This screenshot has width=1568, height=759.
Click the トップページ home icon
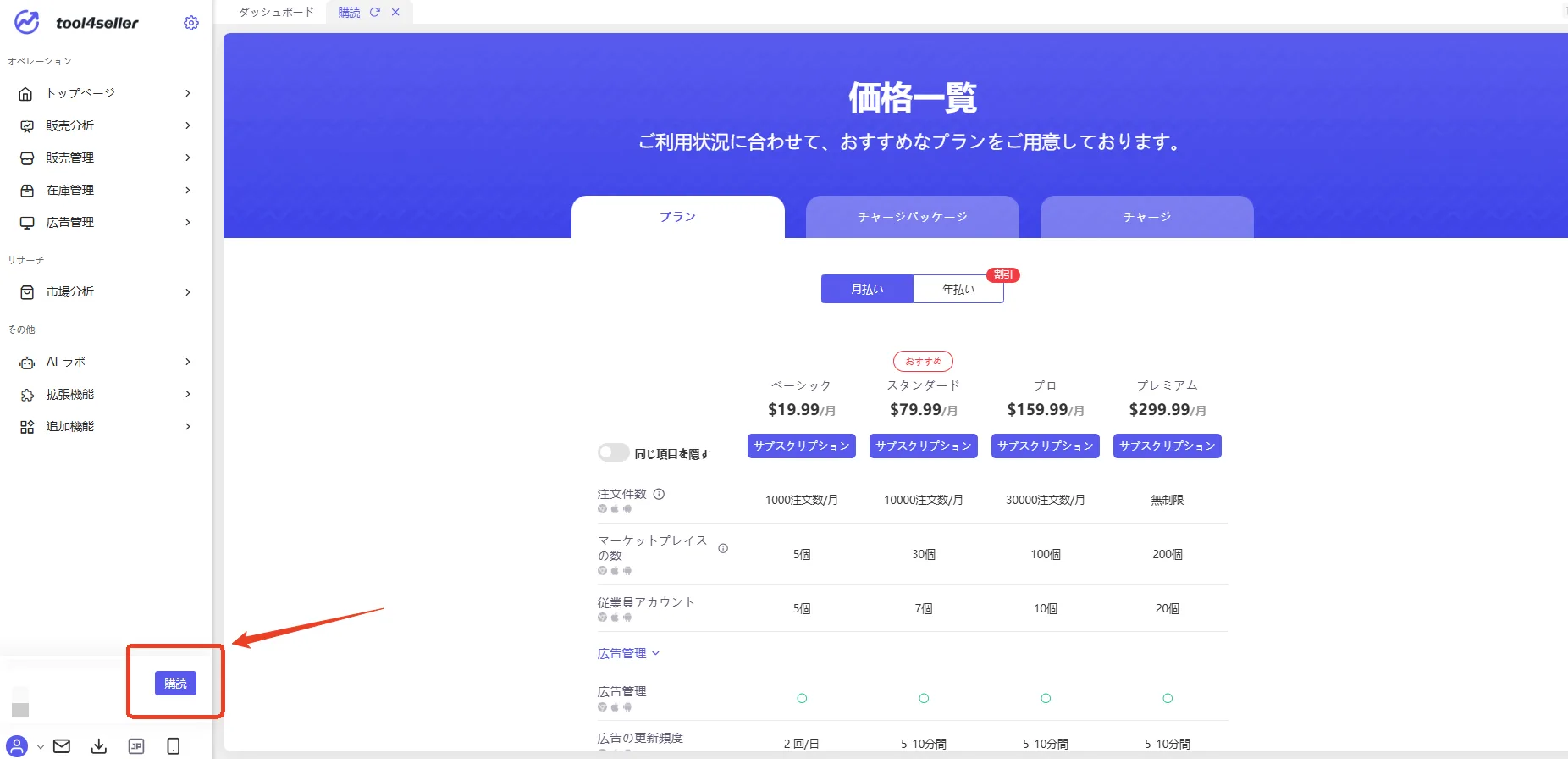pos(26,93)
